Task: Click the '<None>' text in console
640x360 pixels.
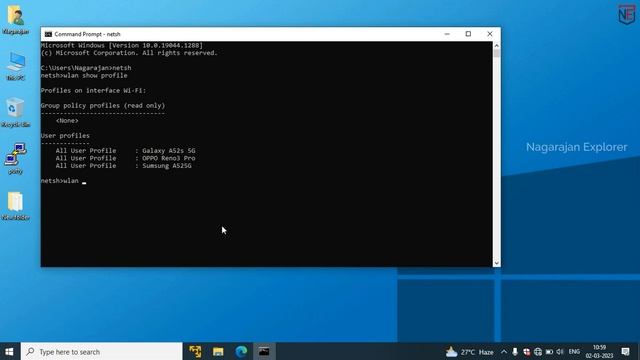Action: [x=67, y=121]
